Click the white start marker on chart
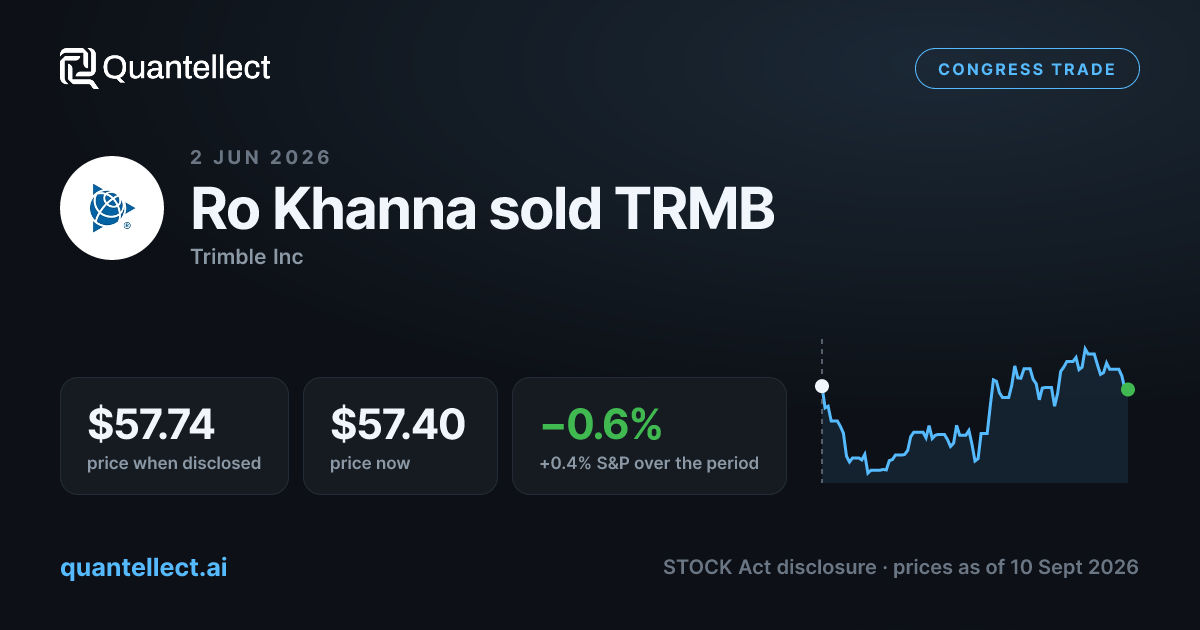1200x630 pixels. (x=822, y=386)
